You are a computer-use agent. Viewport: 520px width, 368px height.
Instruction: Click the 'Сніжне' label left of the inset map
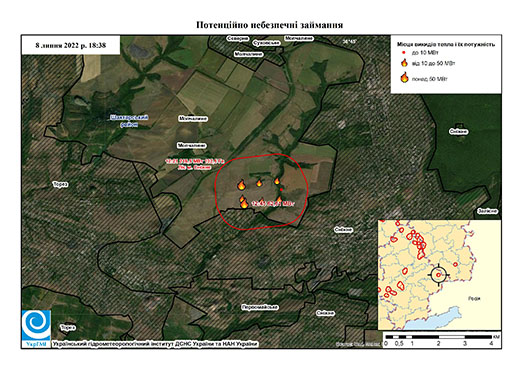coord(343,230)
